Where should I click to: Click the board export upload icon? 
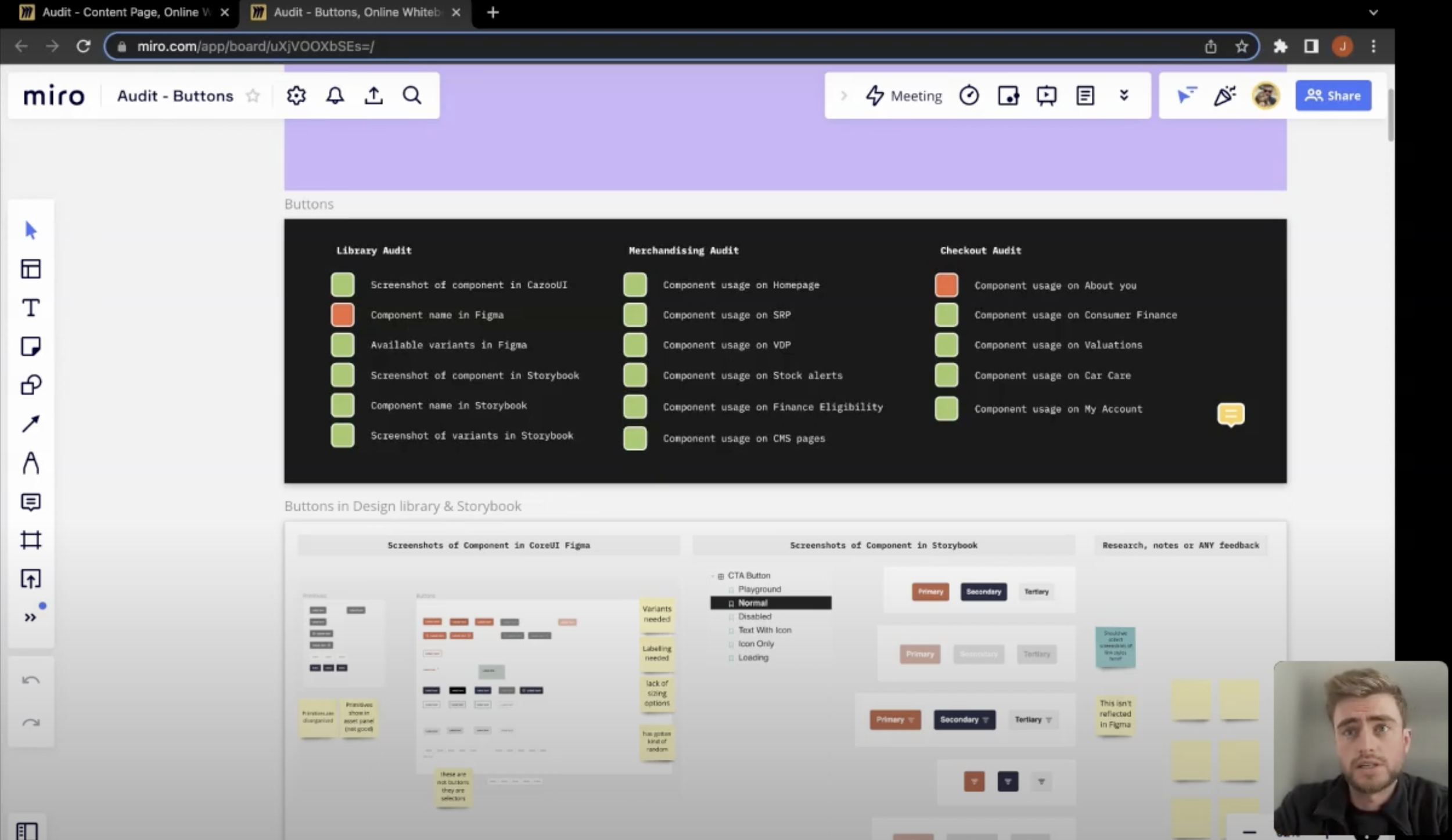tap(373, 95)
